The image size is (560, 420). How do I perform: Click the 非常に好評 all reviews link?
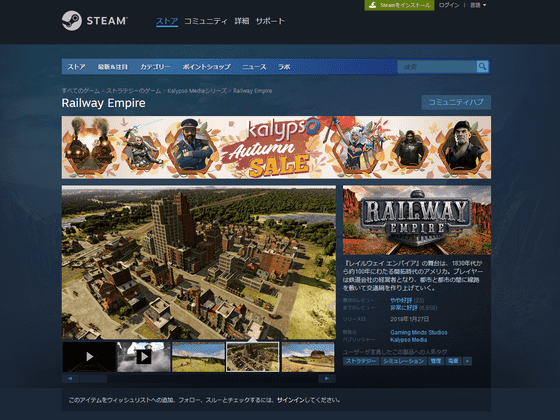[x=404, y=308]
